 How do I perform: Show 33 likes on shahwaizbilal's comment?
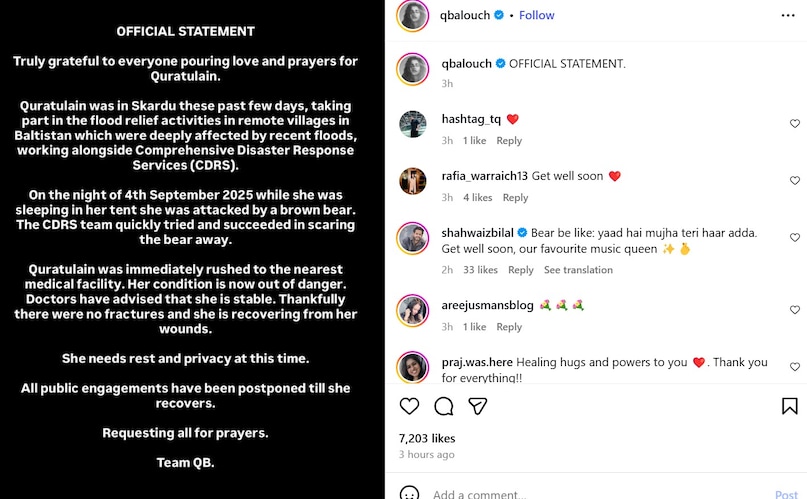coord(481,270)
